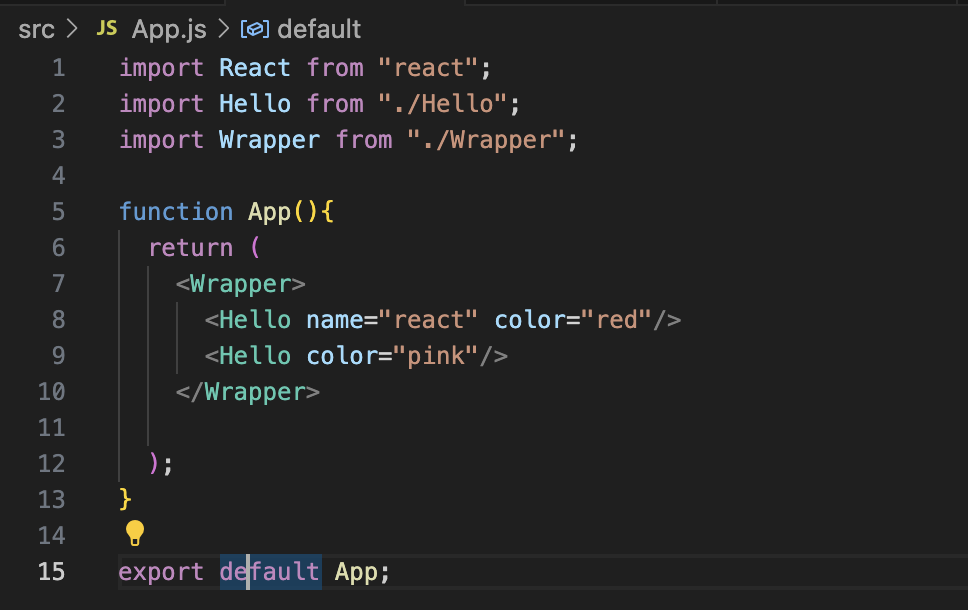Click the symbol icon beside 'default' in breadcrumb
Screen dimensions: 968x610
[x=254, y=29]
